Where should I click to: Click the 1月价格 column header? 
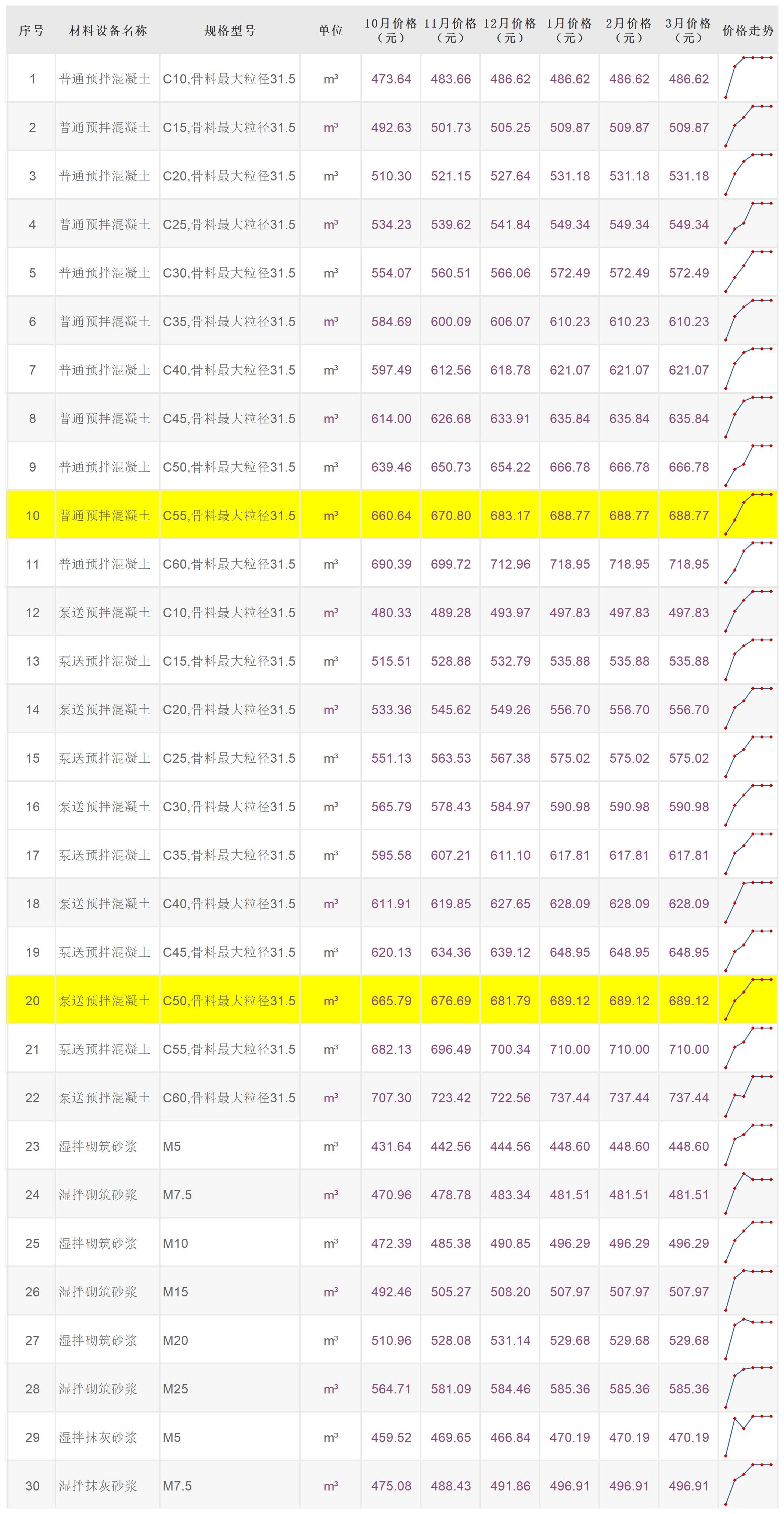570,31
